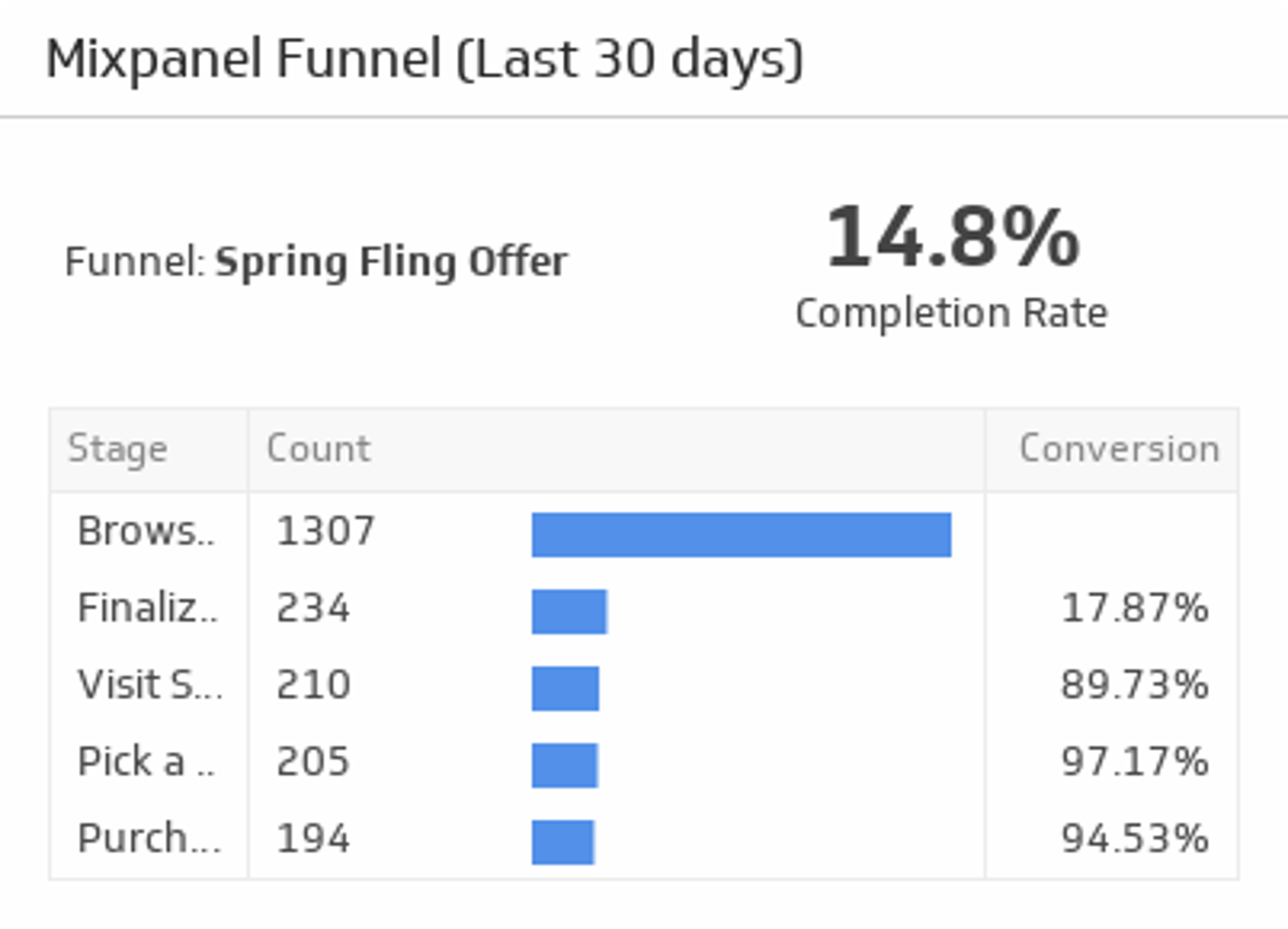Click the blue bar beside count 210
The image size is (1288, 929).
click(565, 688)
